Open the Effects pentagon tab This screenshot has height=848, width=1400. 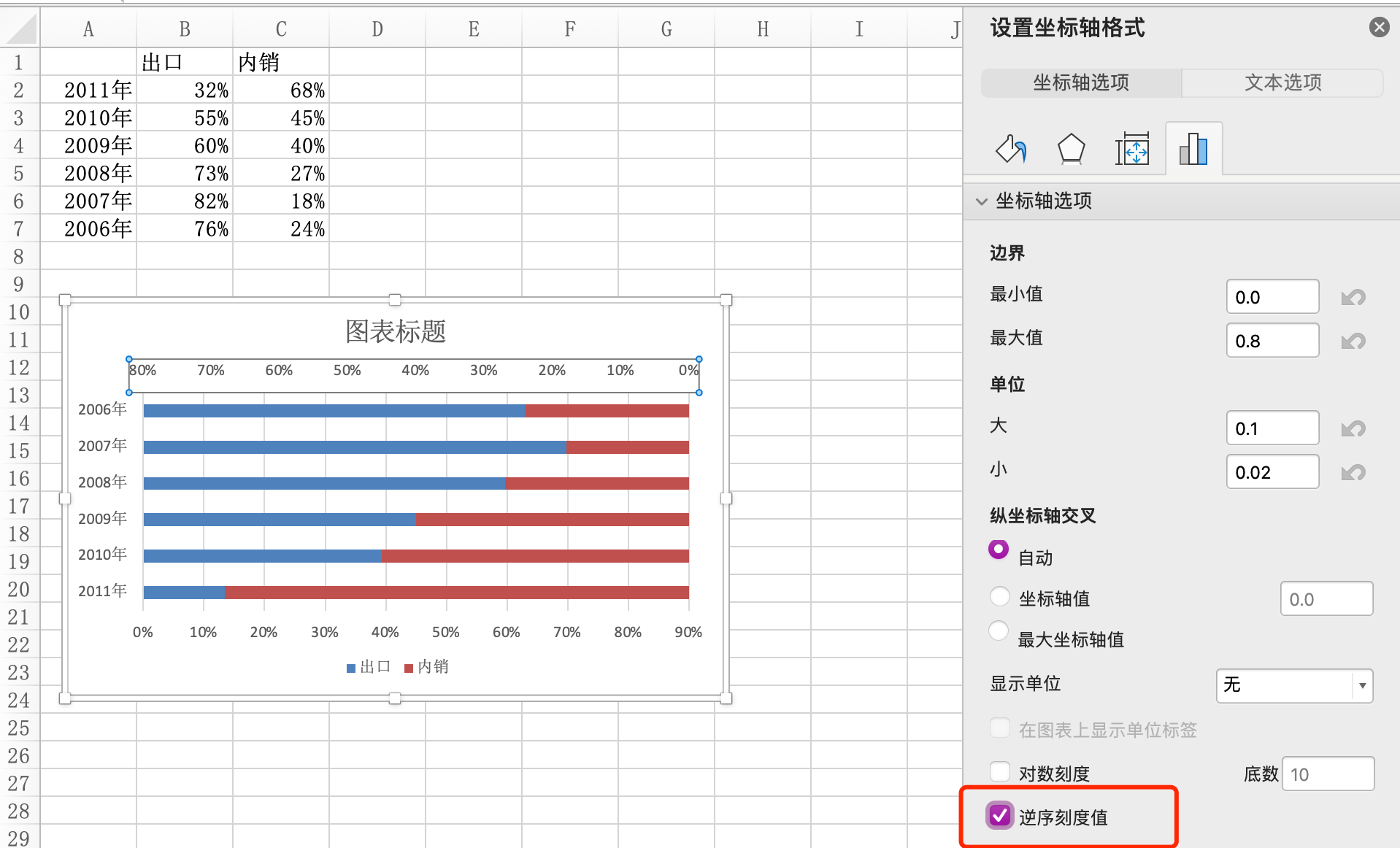click(x=1071, y=149)
